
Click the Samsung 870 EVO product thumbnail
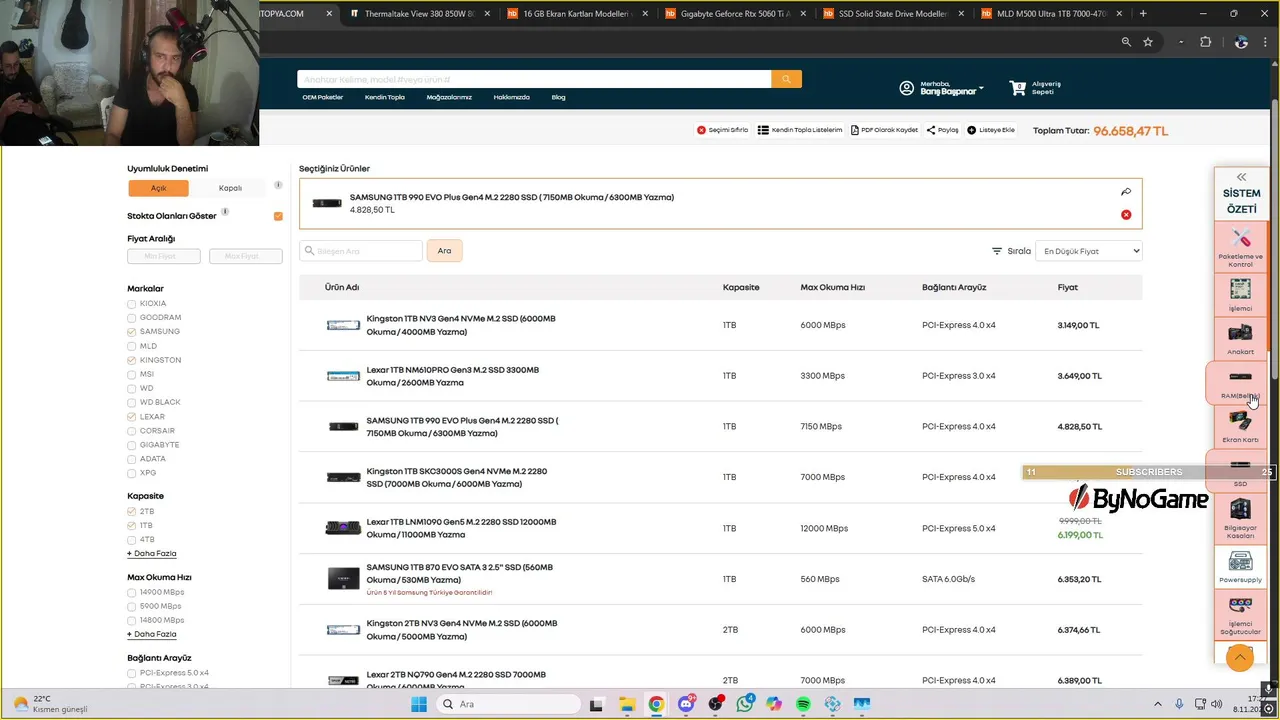pyautogui.click(x=343, y=579)
